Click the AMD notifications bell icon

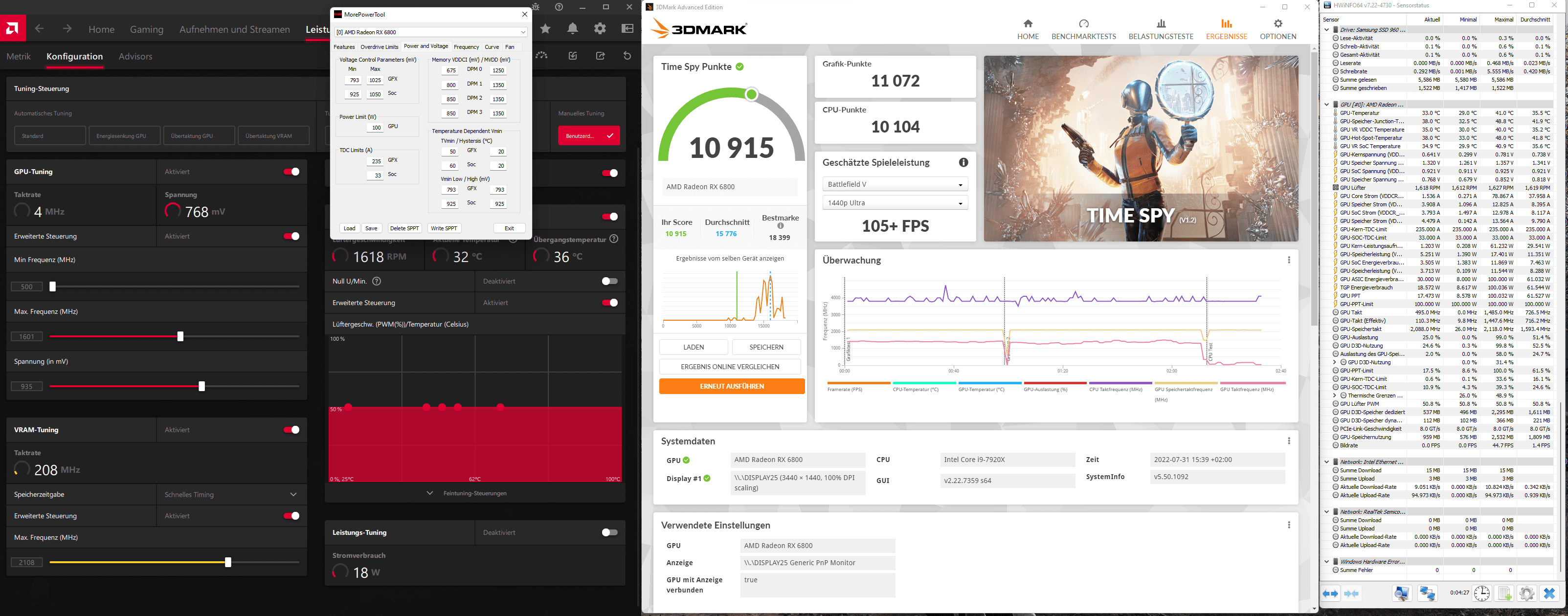pos(573,29)
